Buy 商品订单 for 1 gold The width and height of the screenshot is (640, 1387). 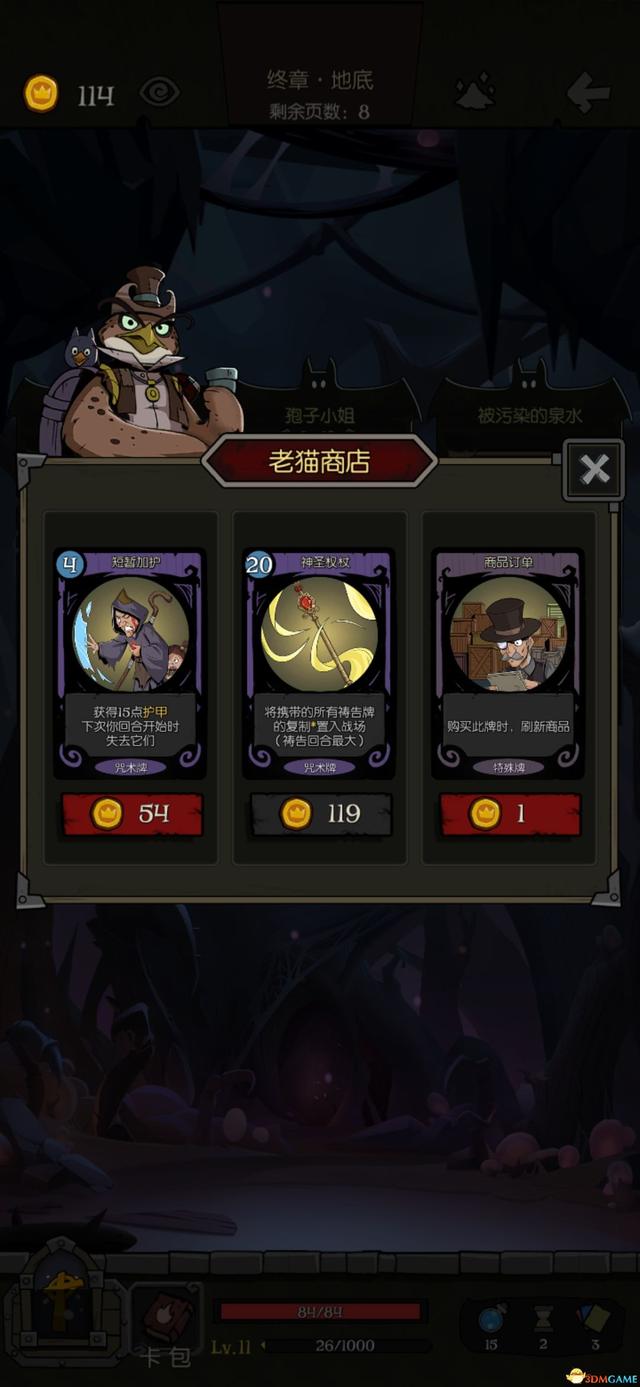(510, 813)
